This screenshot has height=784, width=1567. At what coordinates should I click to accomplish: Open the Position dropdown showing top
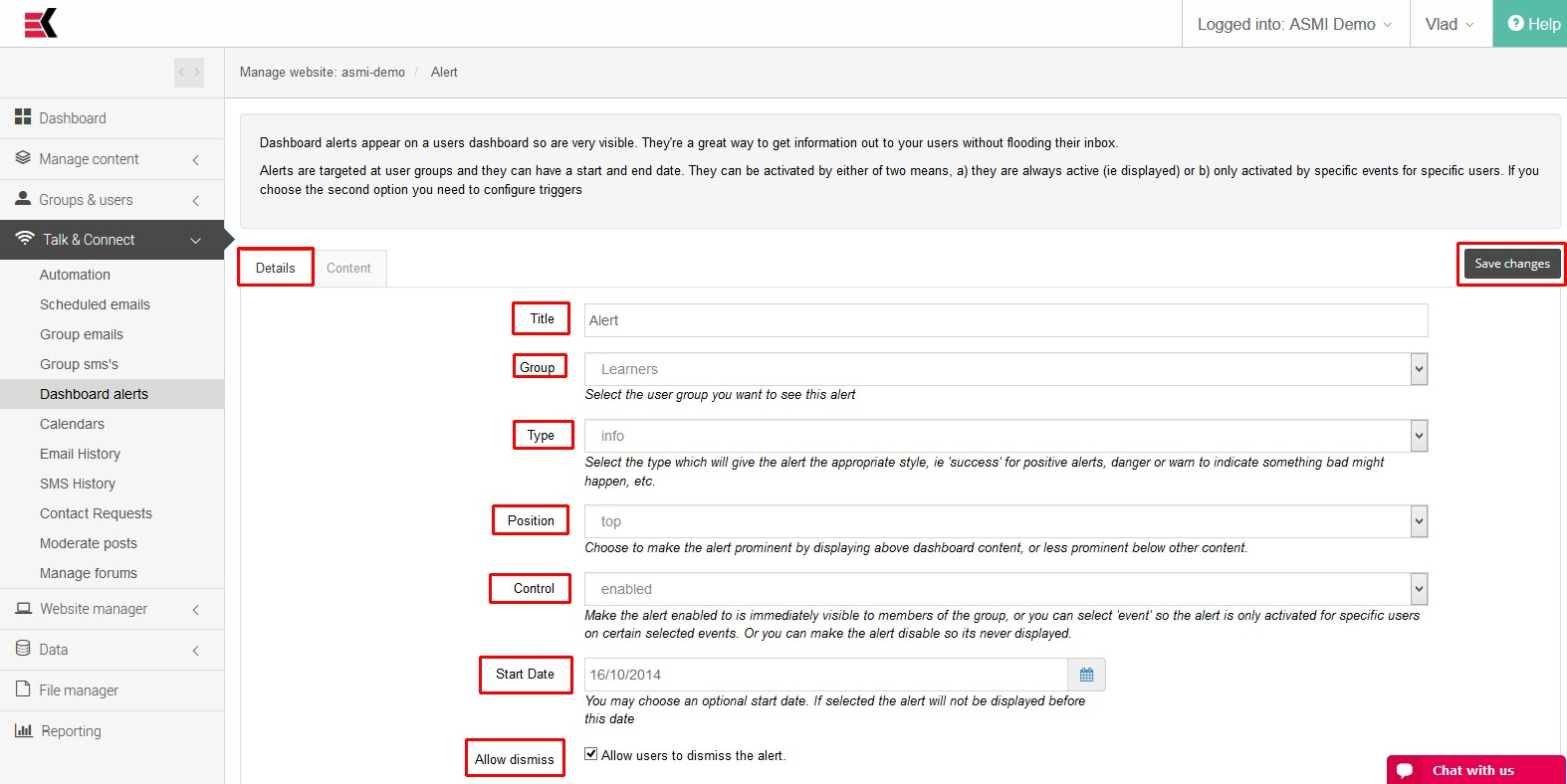pyautogui.click(x=1006, y=521)
